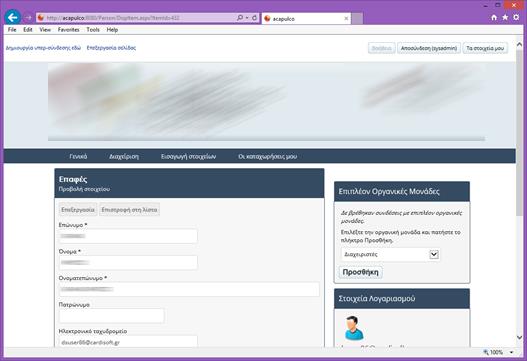This screenshot has height=361, width=527.
Task: Click the Στοιχεία Λογαριασμού heading
Action: pos(377,298)
